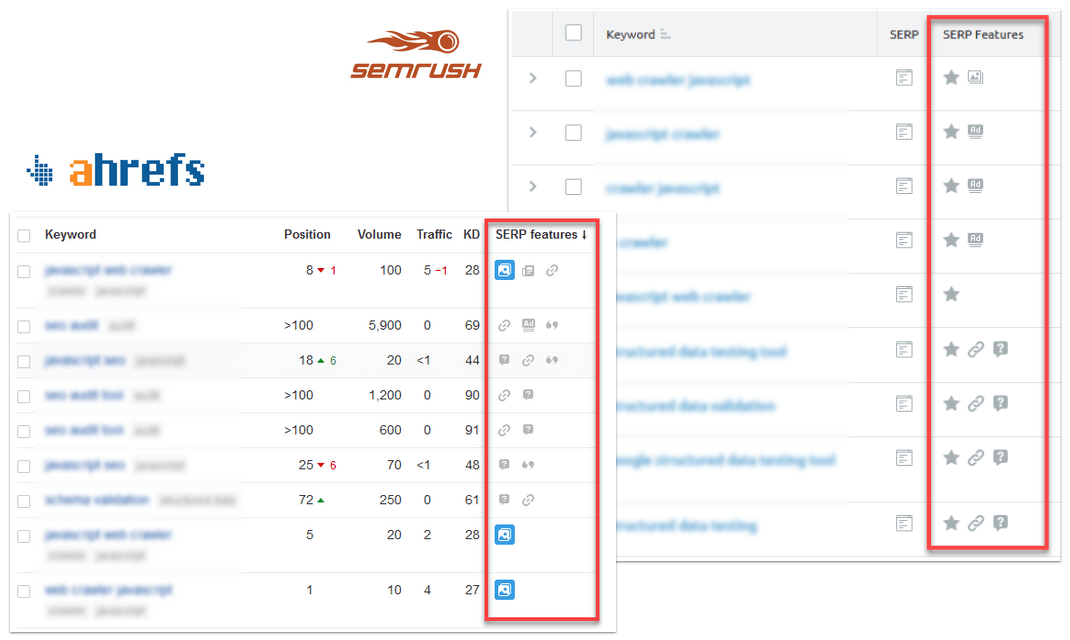Open the SERP snapshot icon in SEMrush 'google structured data testing tool' row
Screen dimensions: 1070x640
point(904,458)
